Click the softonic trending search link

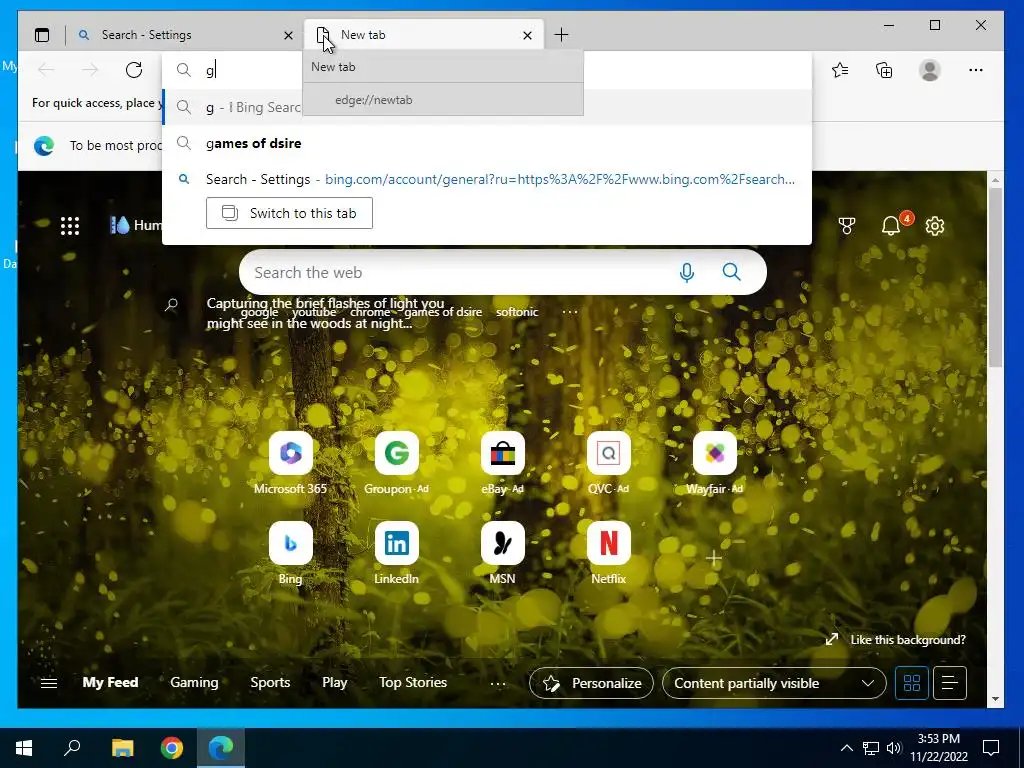coord(517,312)
